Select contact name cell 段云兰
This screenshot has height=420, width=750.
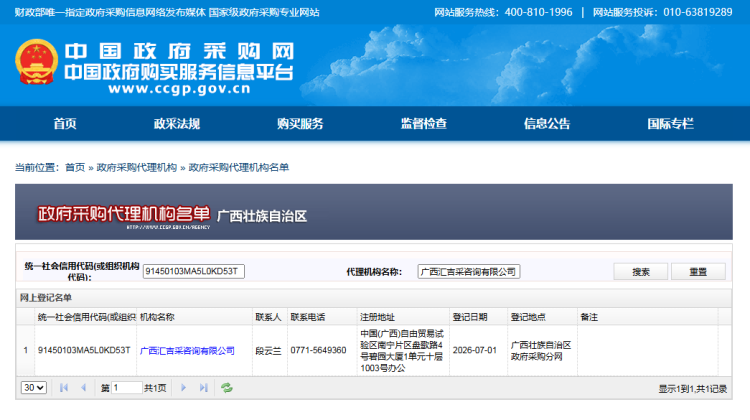pyautogui.click(x=268, y=351)
